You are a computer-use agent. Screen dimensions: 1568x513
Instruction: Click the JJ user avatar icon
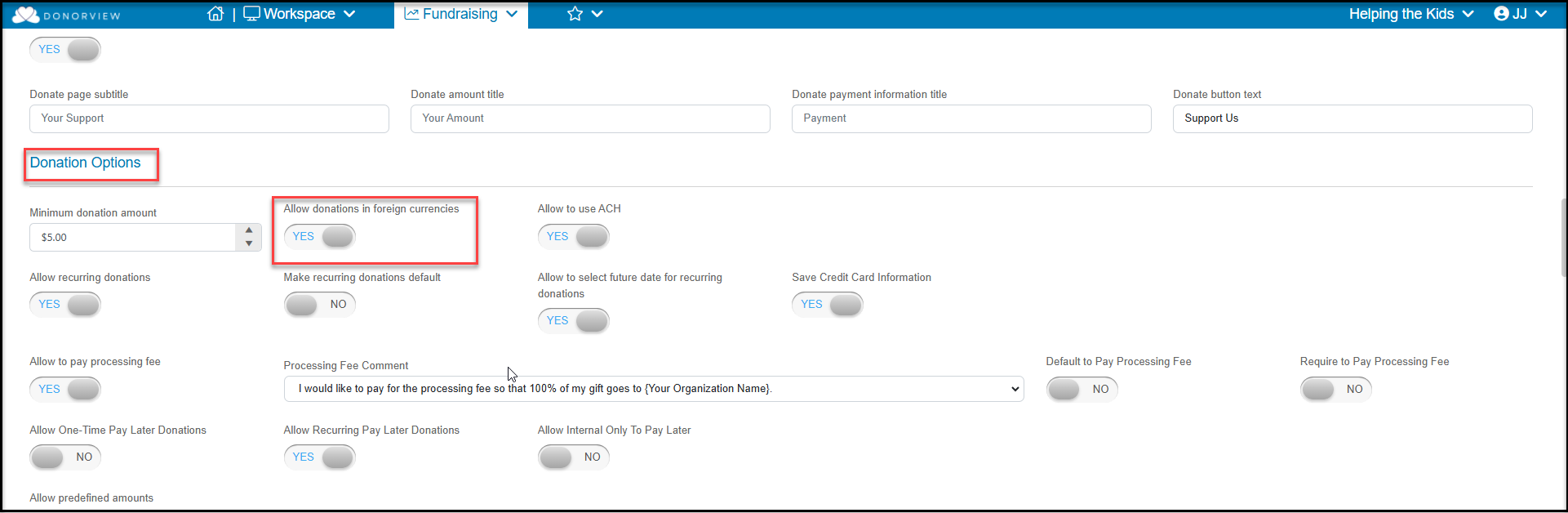click(x=1501, y=14)
